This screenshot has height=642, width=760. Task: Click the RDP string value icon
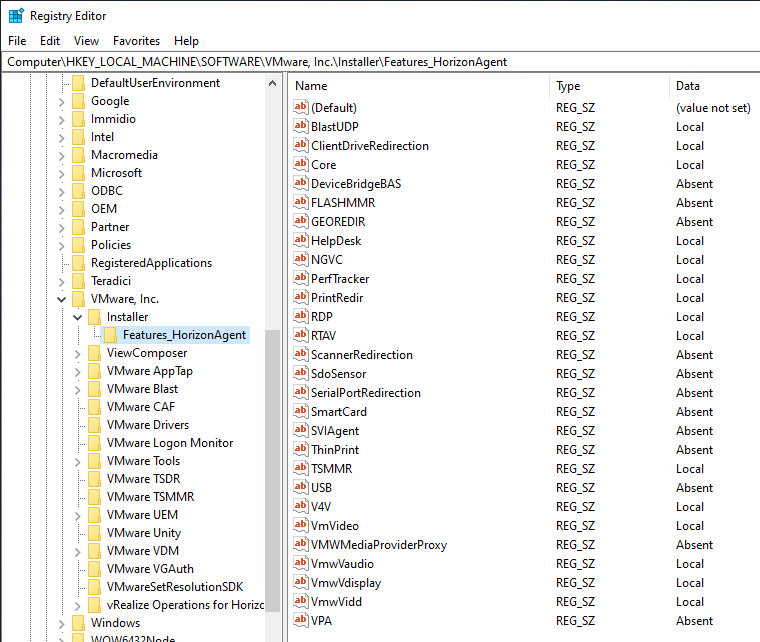tap(301, 316)
